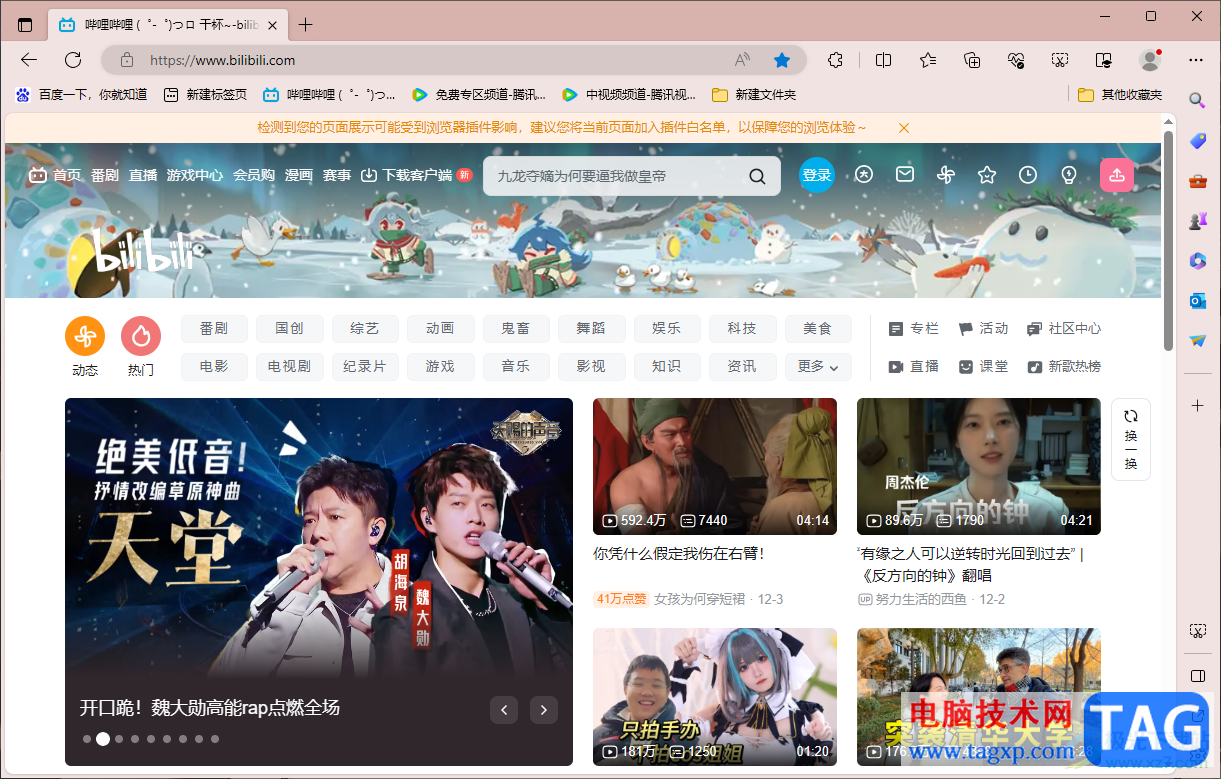Screen dimensions: 1221x779
Task: Open tab actions menu icon at top left
Action: tap(25, 25)
